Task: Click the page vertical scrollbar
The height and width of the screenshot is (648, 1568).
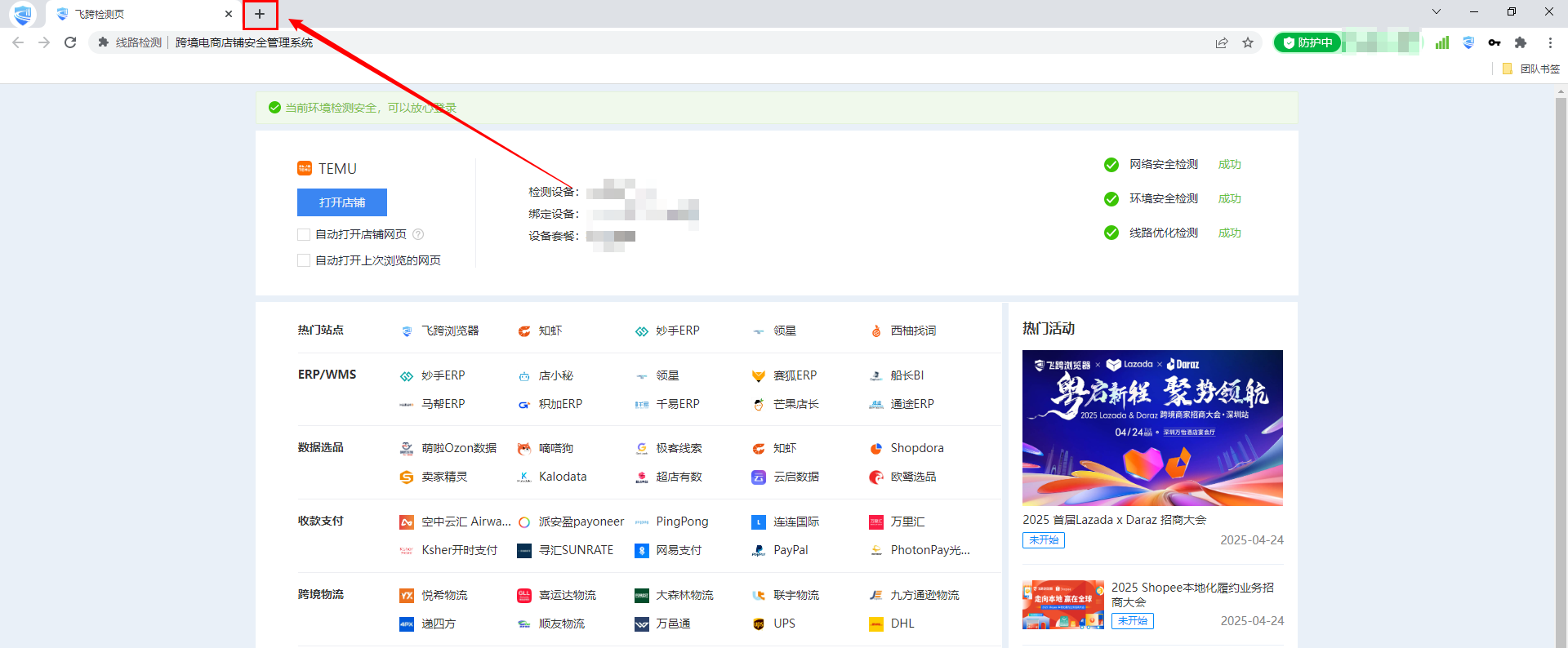Action: click(1561, 326)
